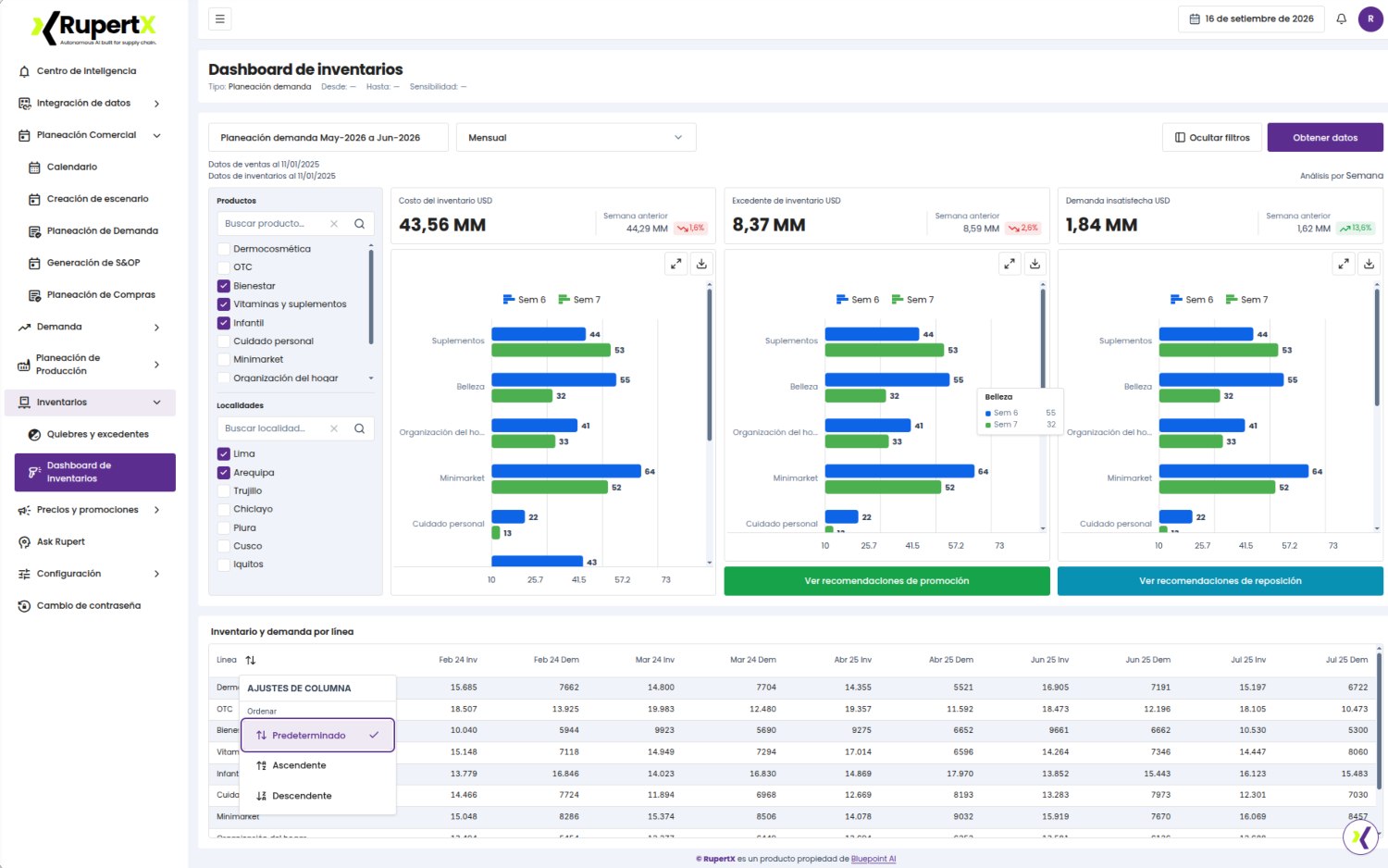Image resolution: width=1388 pixels, height=868 pixels.
Task: Collapse Planeación Comercial section
Action: pyautogui.click(x=90, y=135)
